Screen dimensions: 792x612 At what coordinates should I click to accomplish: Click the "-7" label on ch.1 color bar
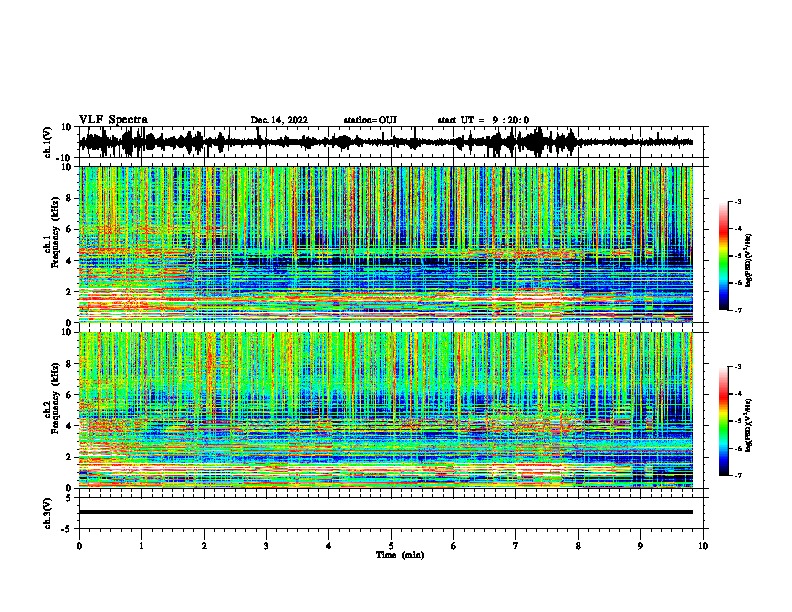coord(738,310)
